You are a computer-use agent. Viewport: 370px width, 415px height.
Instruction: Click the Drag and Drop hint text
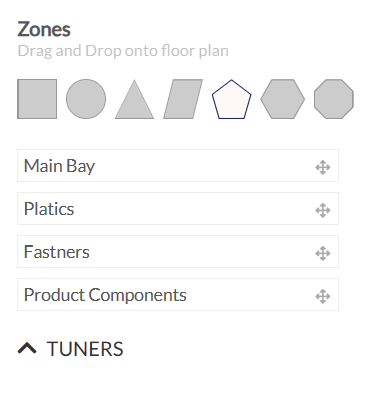click(x=123, y=51)
